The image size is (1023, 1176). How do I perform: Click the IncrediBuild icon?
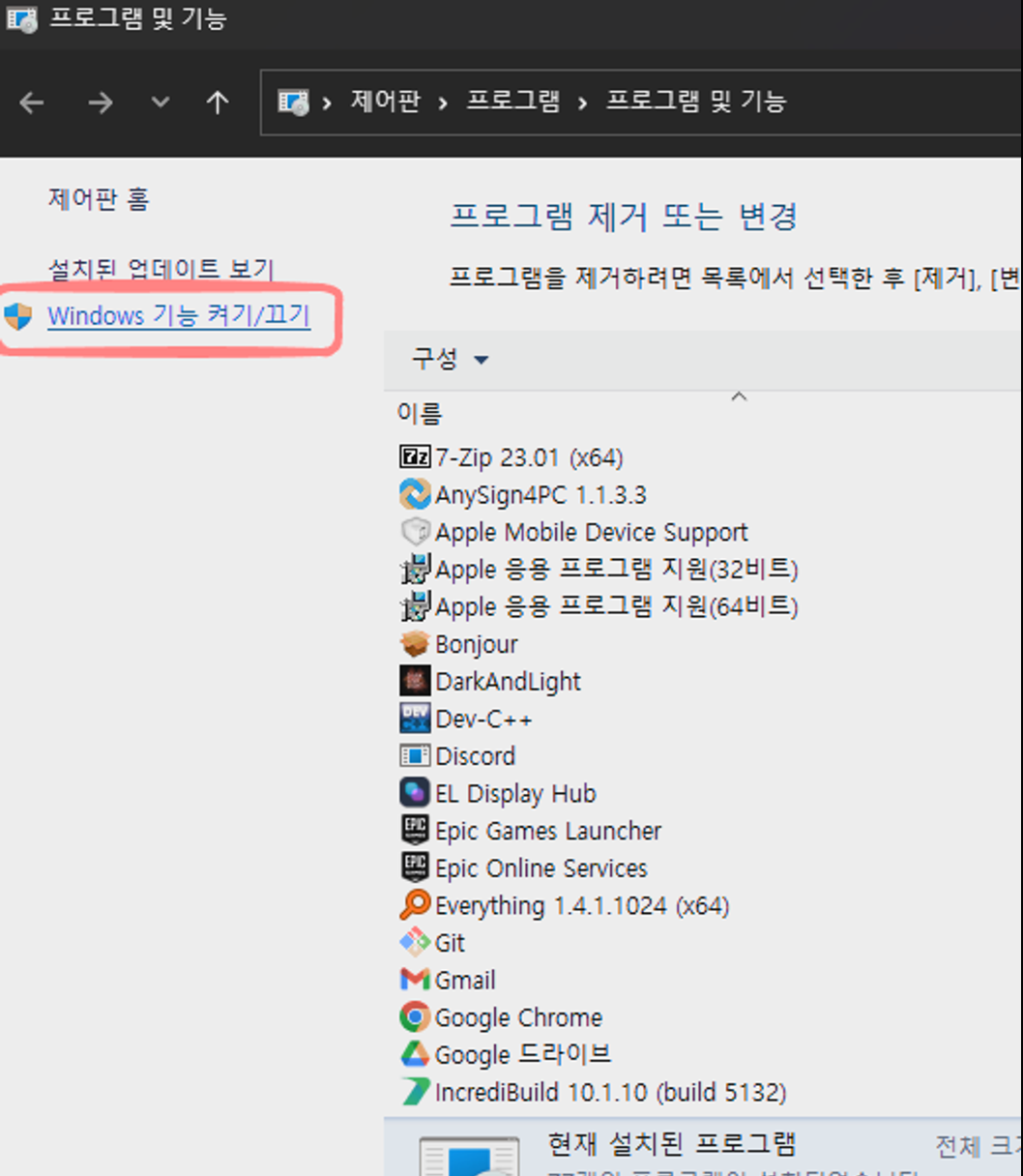[415, 1092]
